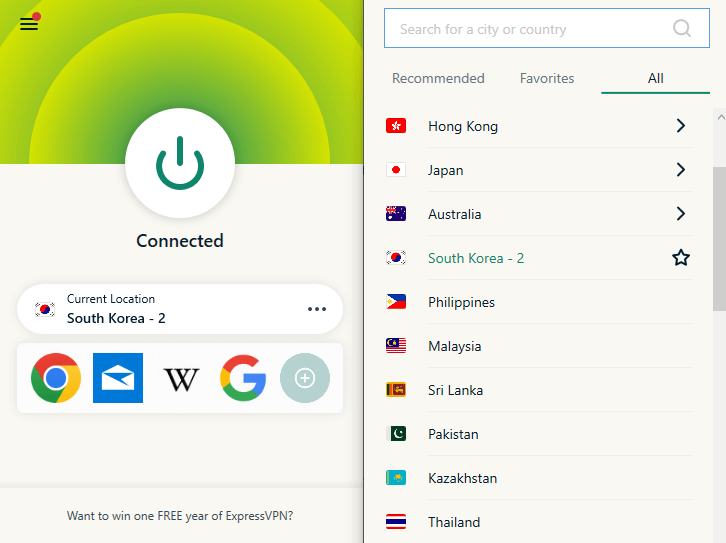Click the Thailand flag icon
This screenshot has height=543, width=726.
point(396,522)
